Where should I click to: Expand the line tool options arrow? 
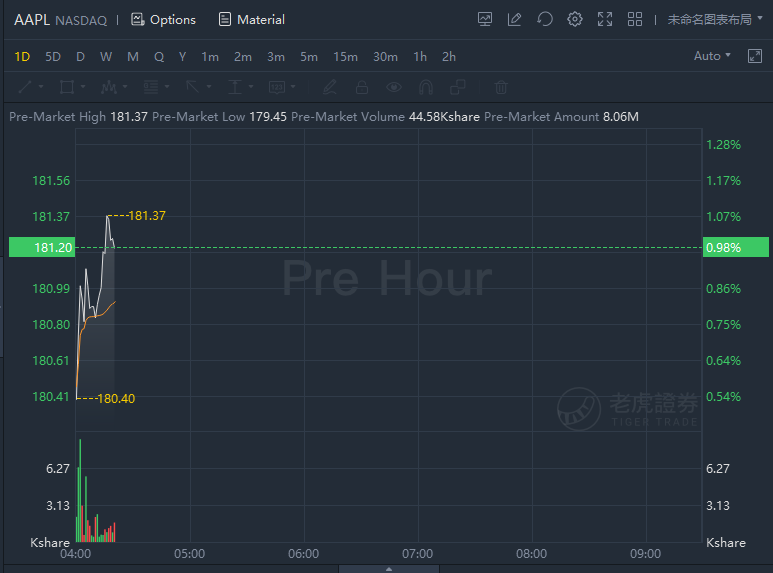[41, 87]
